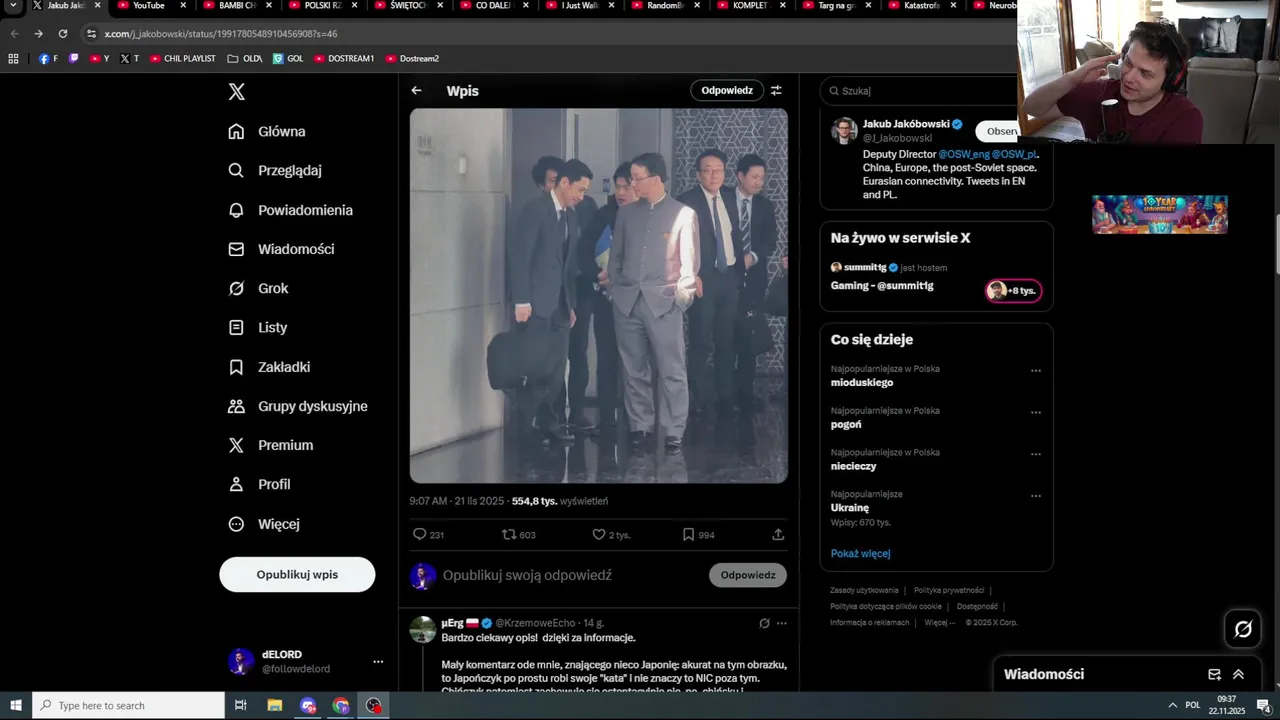Open more options for pogoń trend

1036,413
